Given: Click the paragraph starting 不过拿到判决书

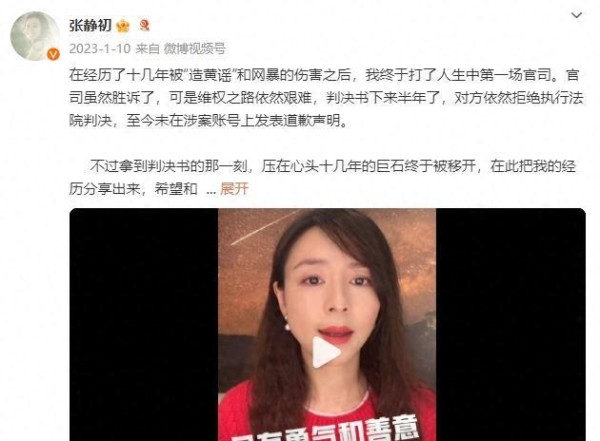Looking at the screenshot, I should [x=323, y=178].
